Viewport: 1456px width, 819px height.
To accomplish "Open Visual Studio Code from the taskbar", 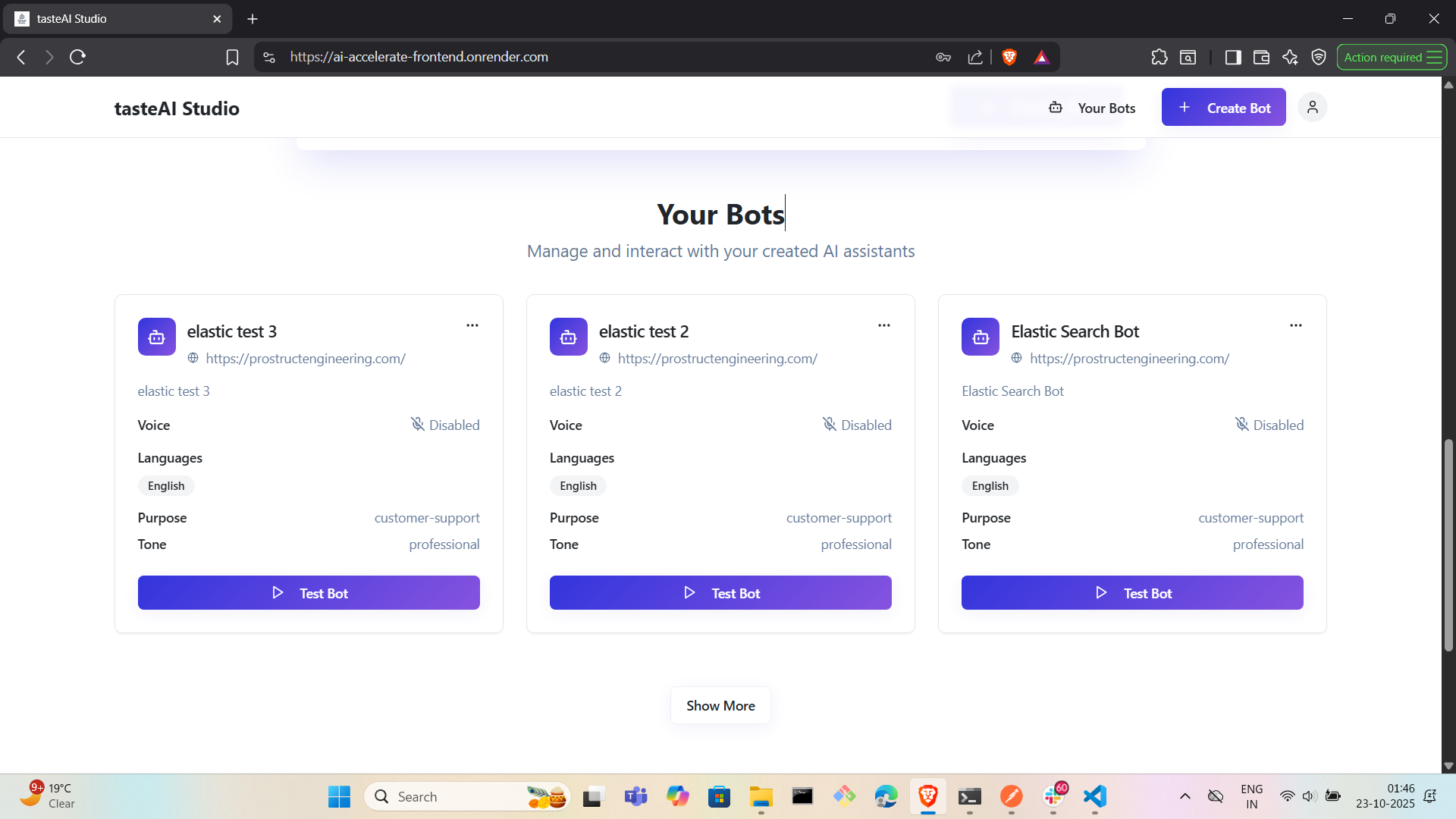I will click(1094, 796).
